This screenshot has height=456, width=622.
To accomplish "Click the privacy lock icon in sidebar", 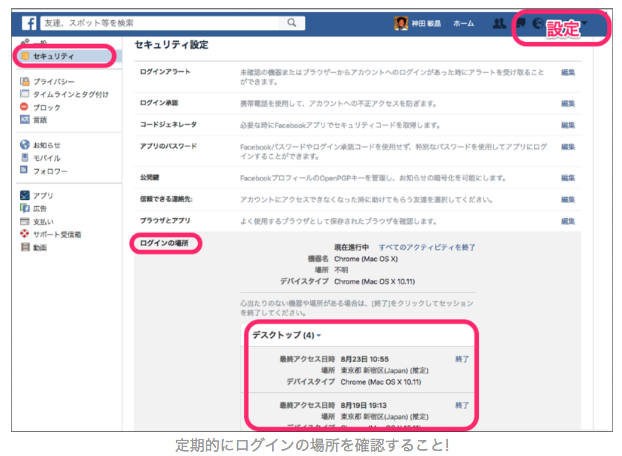I will click(x=25, y=81).
